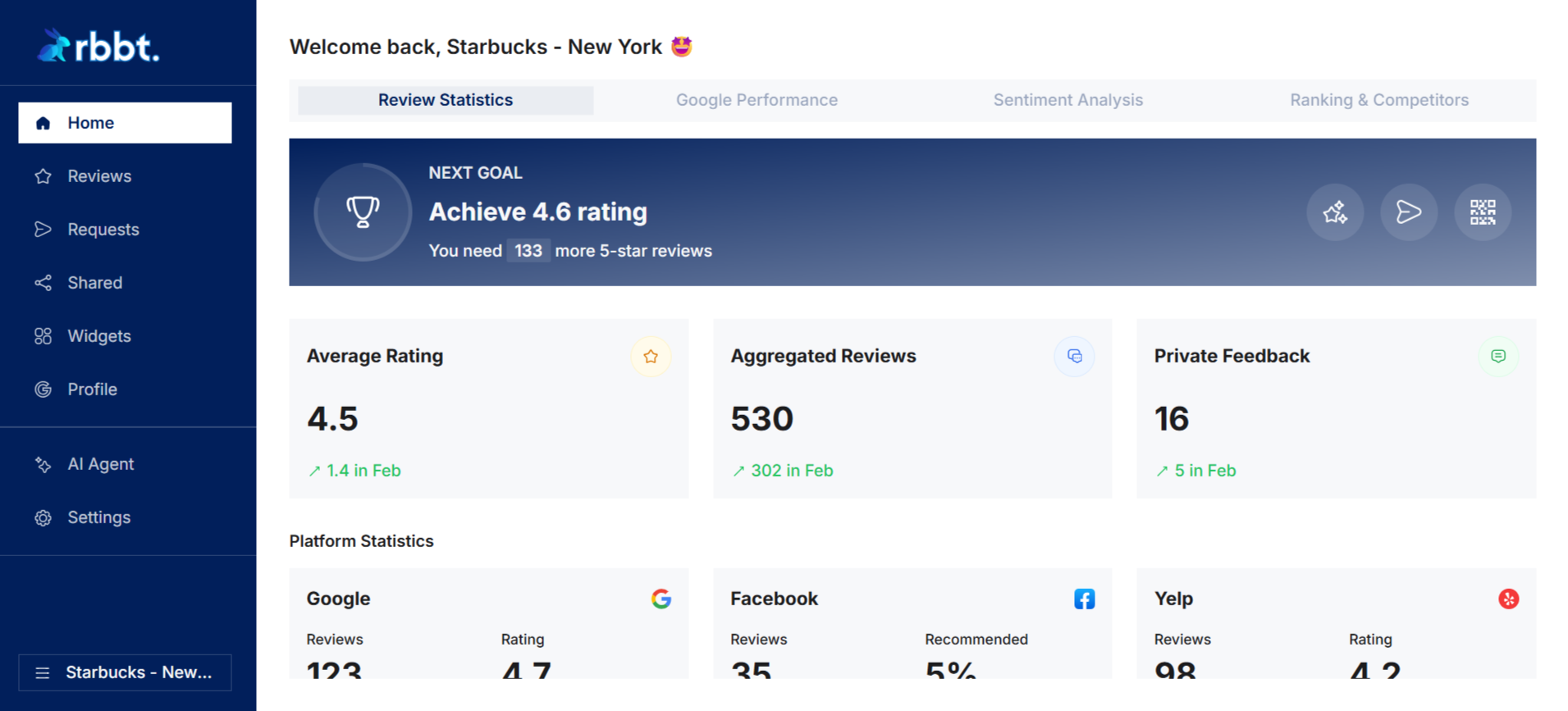
Task: Click the Yelp icon on the platform card
Action: point(1508,599)
